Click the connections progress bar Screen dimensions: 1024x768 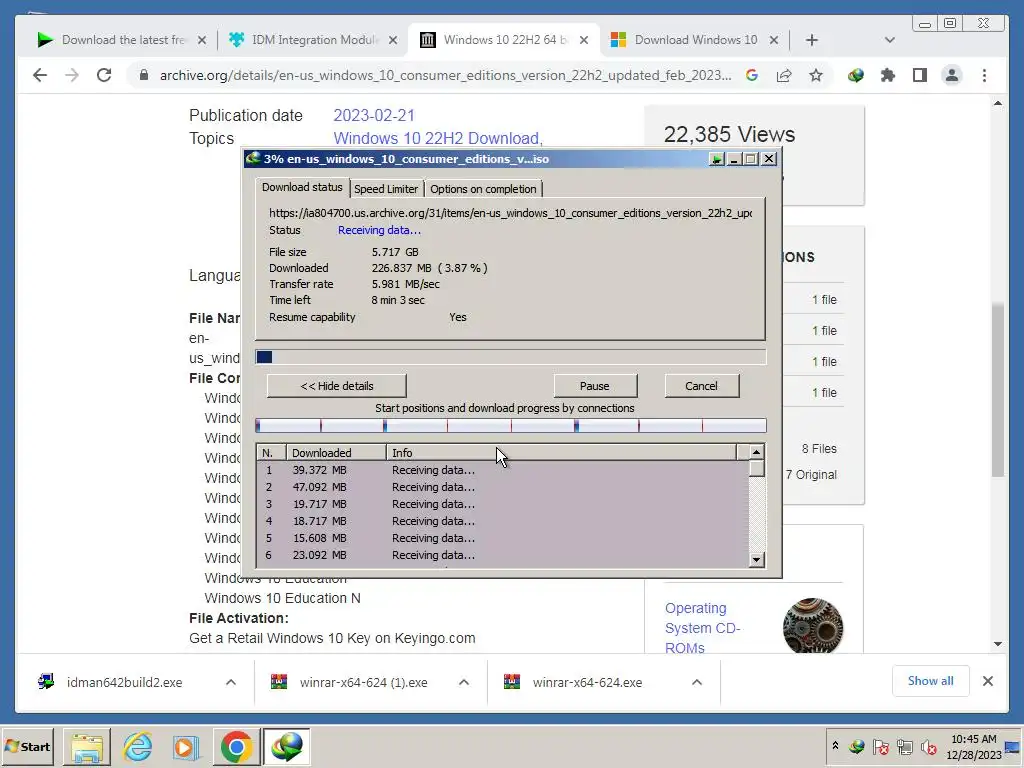tap(511, 426)
